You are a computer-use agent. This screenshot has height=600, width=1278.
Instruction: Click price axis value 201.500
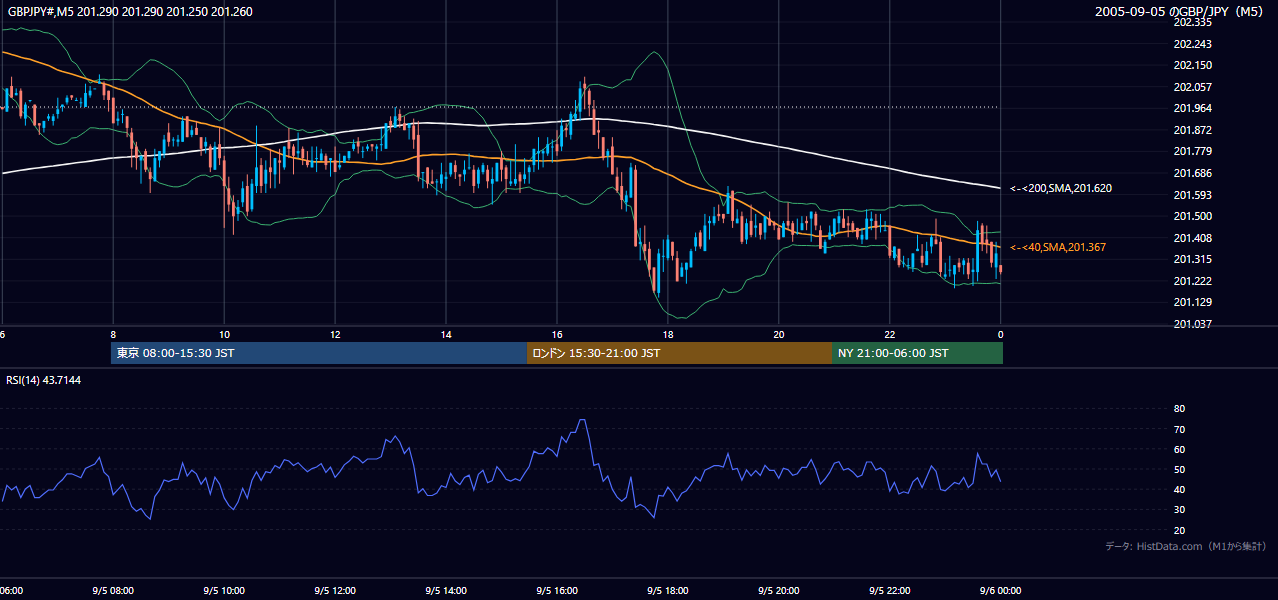point(1193,216)
